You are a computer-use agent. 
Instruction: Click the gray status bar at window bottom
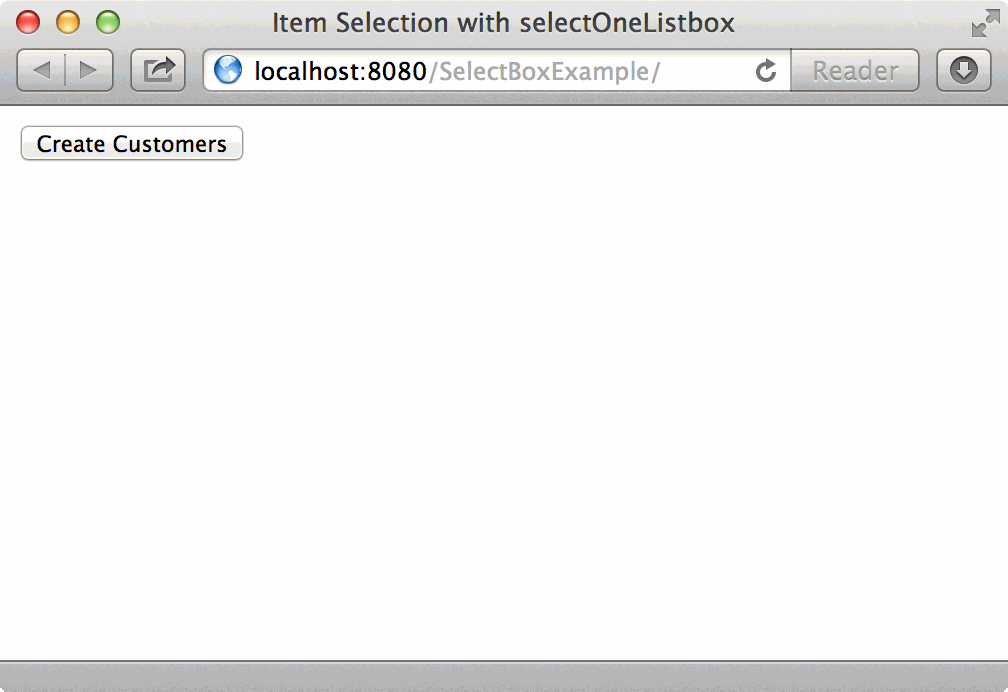pos(504,677)
